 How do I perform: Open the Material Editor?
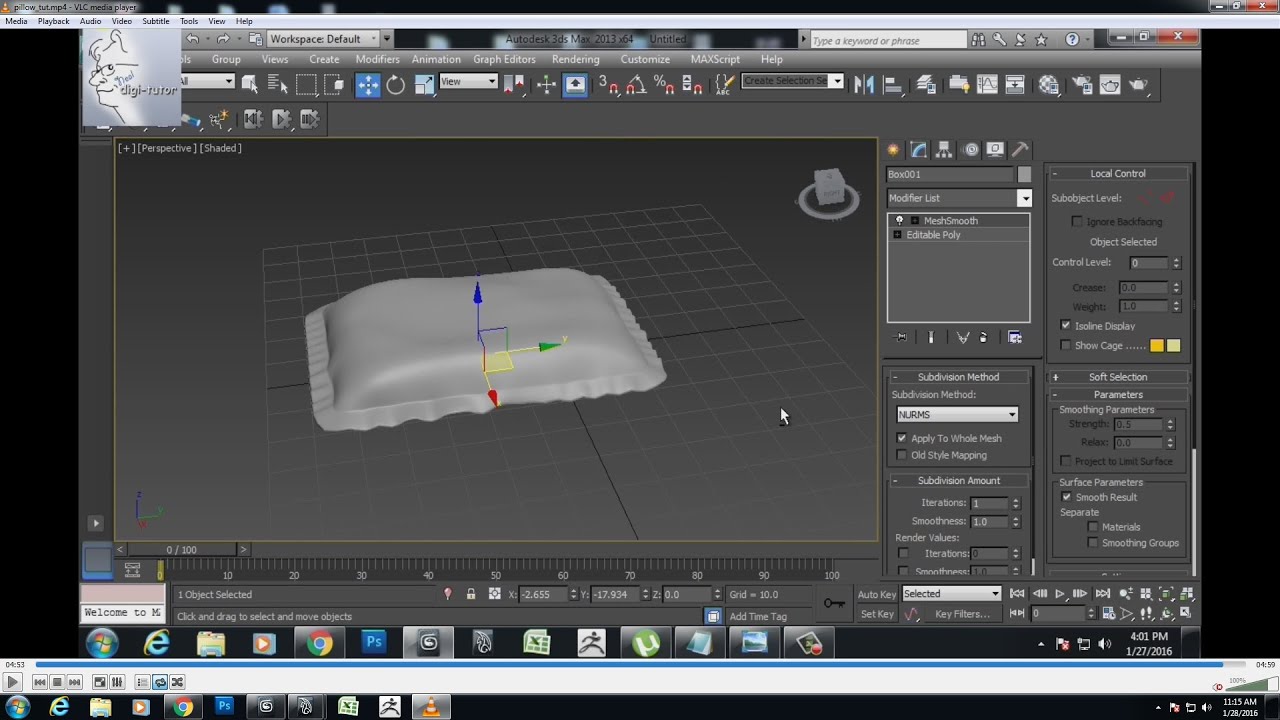click(1049, 86)
